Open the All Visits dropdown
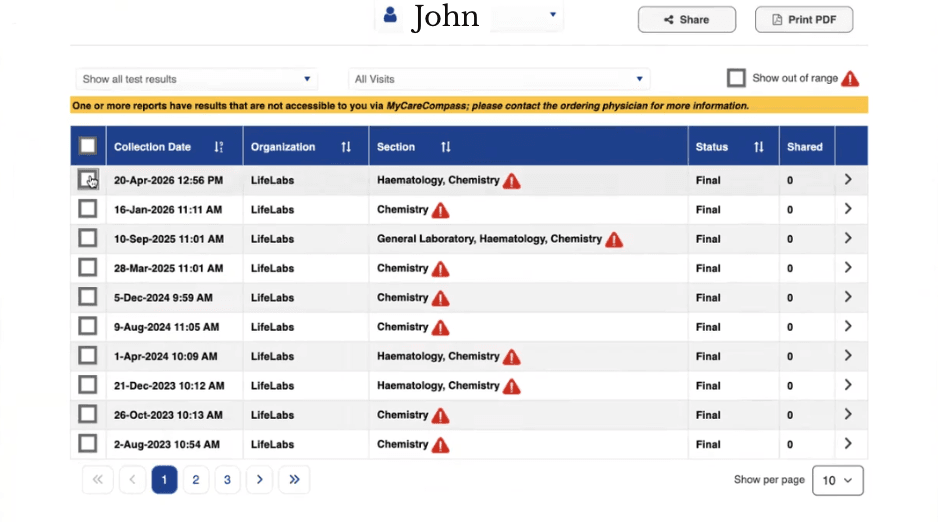The image size is (938, 522). (499, 79)
